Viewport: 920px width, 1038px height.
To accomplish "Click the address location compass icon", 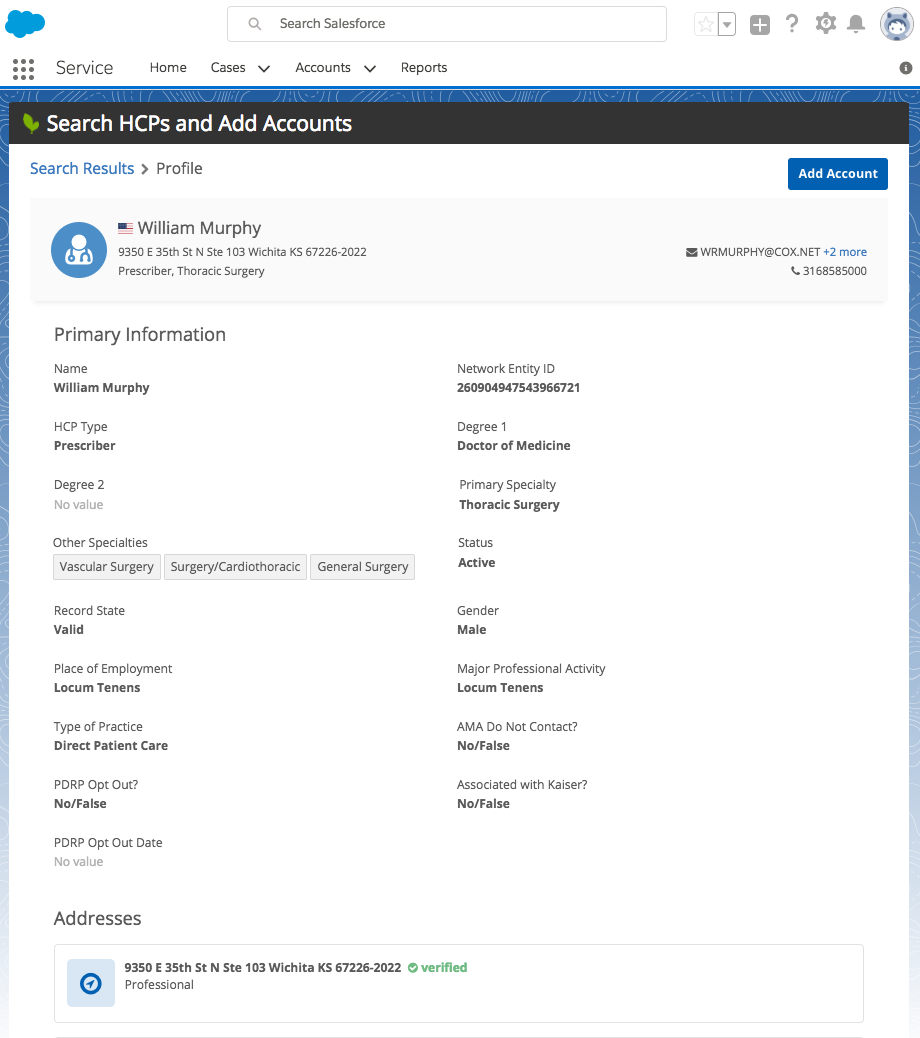I will point(91,984).
